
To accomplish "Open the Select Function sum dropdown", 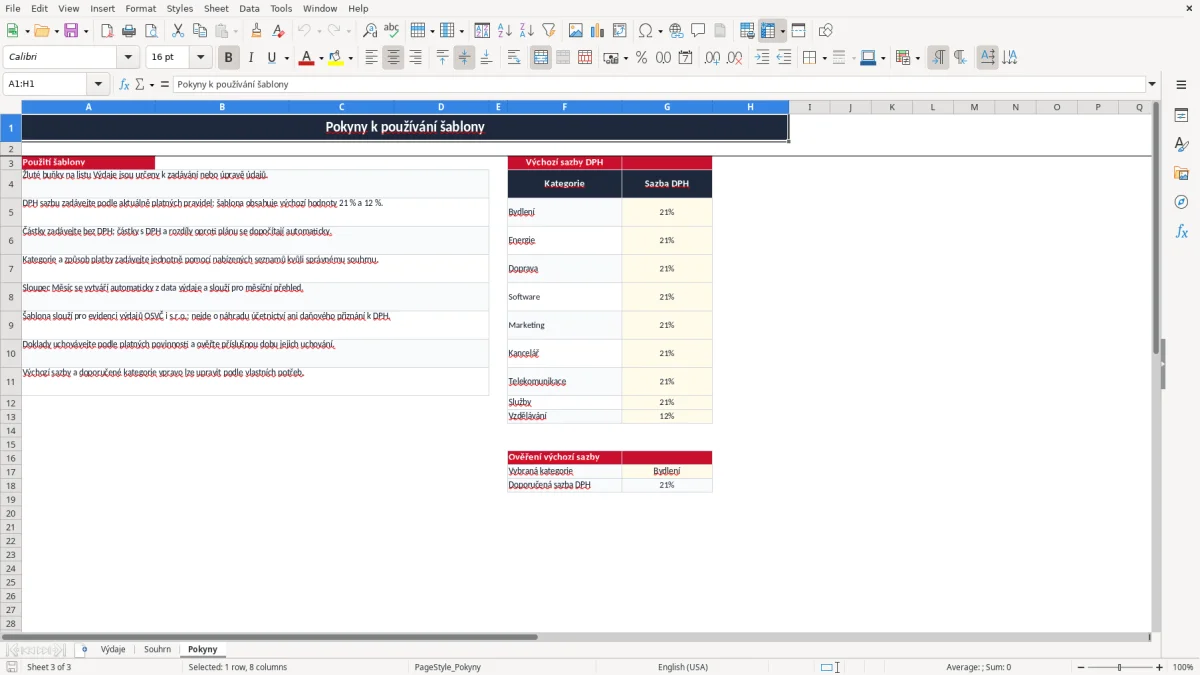I will pyautogui.click(x=152, y=84).
